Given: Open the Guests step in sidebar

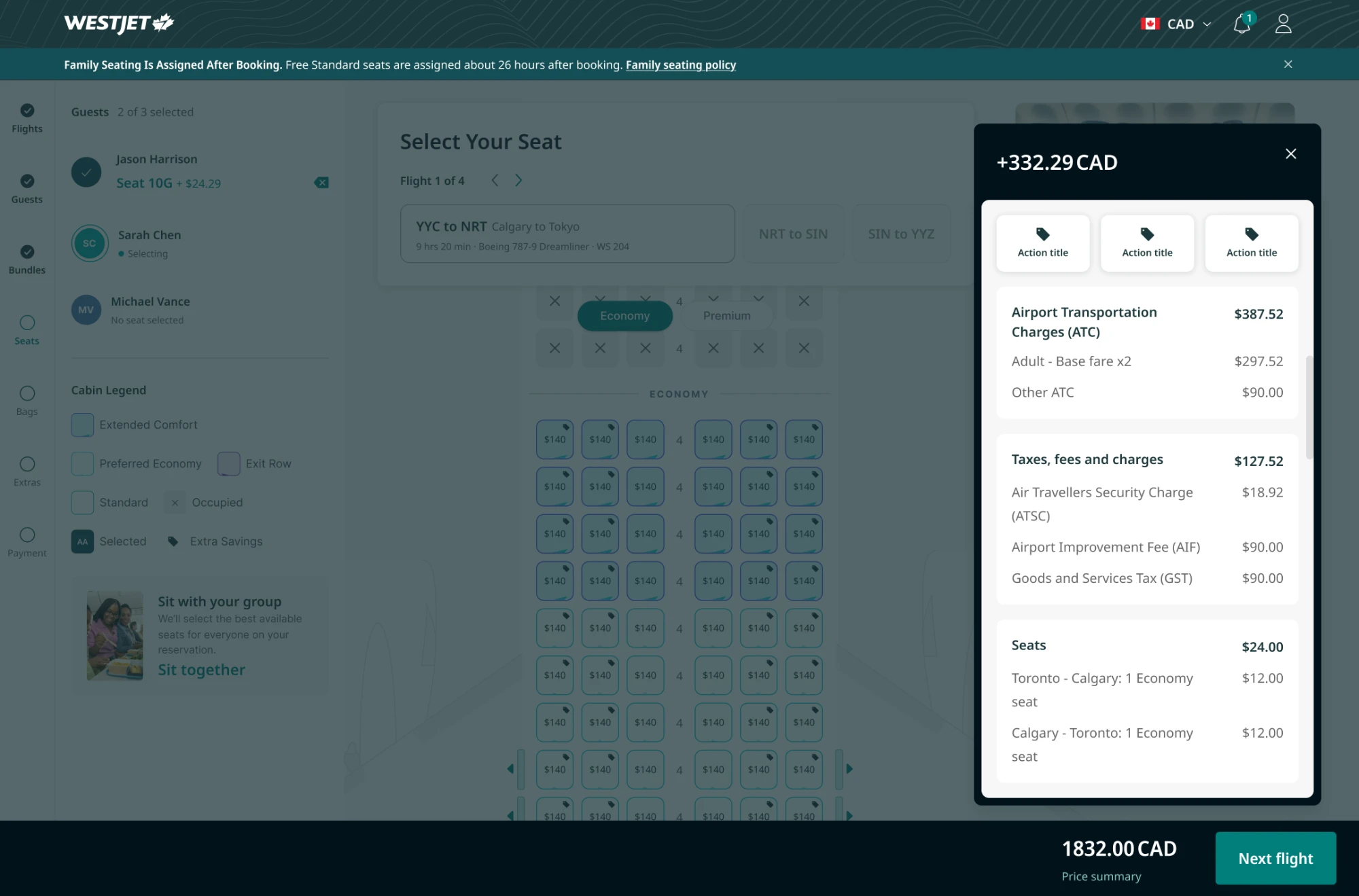Looking at the screenshot, I should 27,189.
